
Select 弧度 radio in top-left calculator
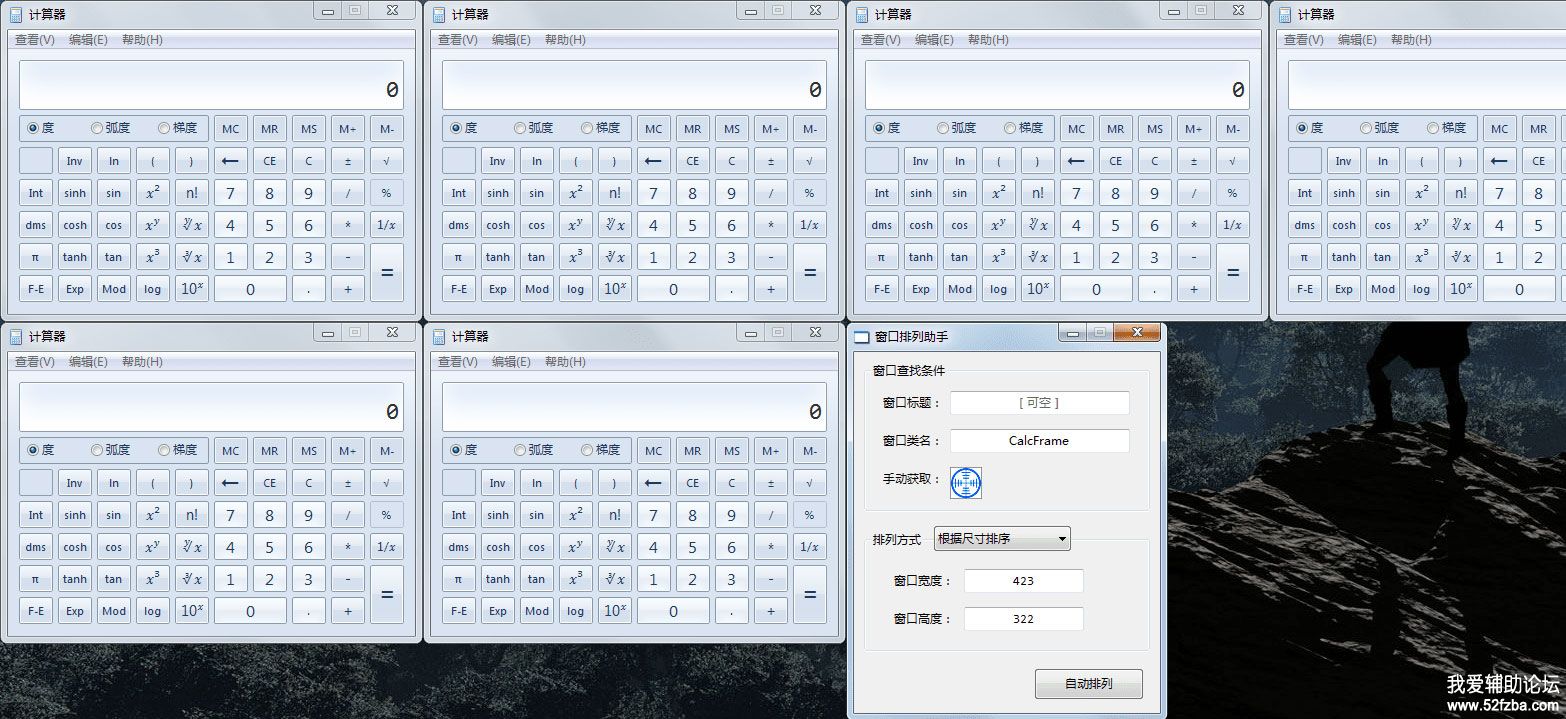click(x=111, y=128)
